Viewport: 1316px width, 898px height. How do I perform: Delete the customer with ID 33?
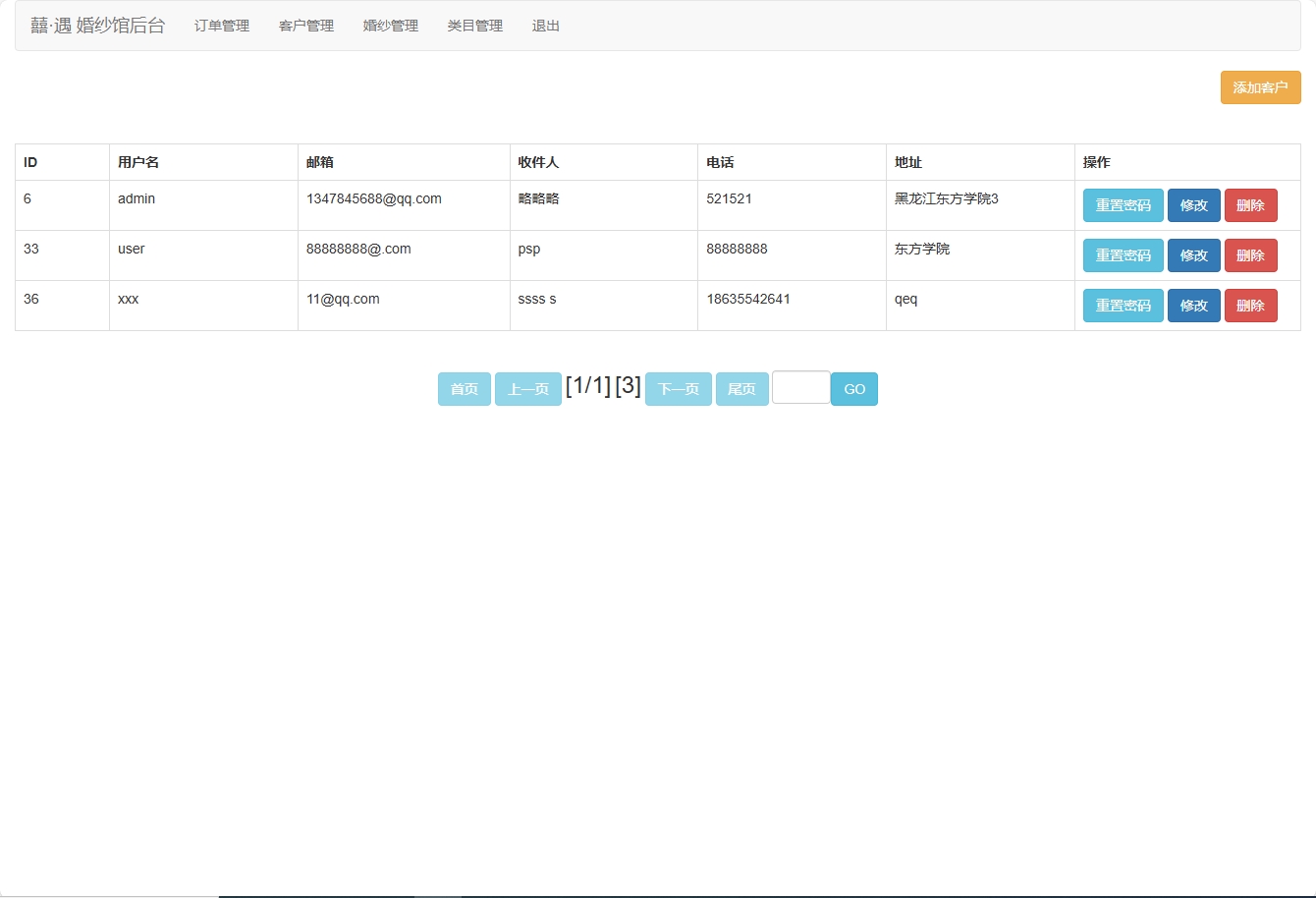[1250, 255]
